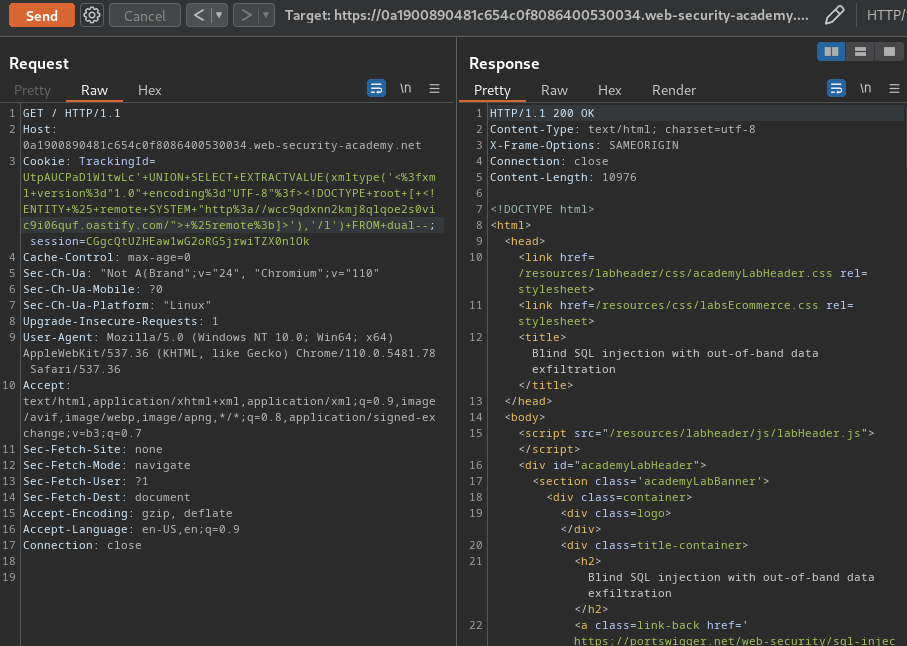Click the Content-Type response header
Viewport: 907px width, 646px height.
(x=622, y=130)
